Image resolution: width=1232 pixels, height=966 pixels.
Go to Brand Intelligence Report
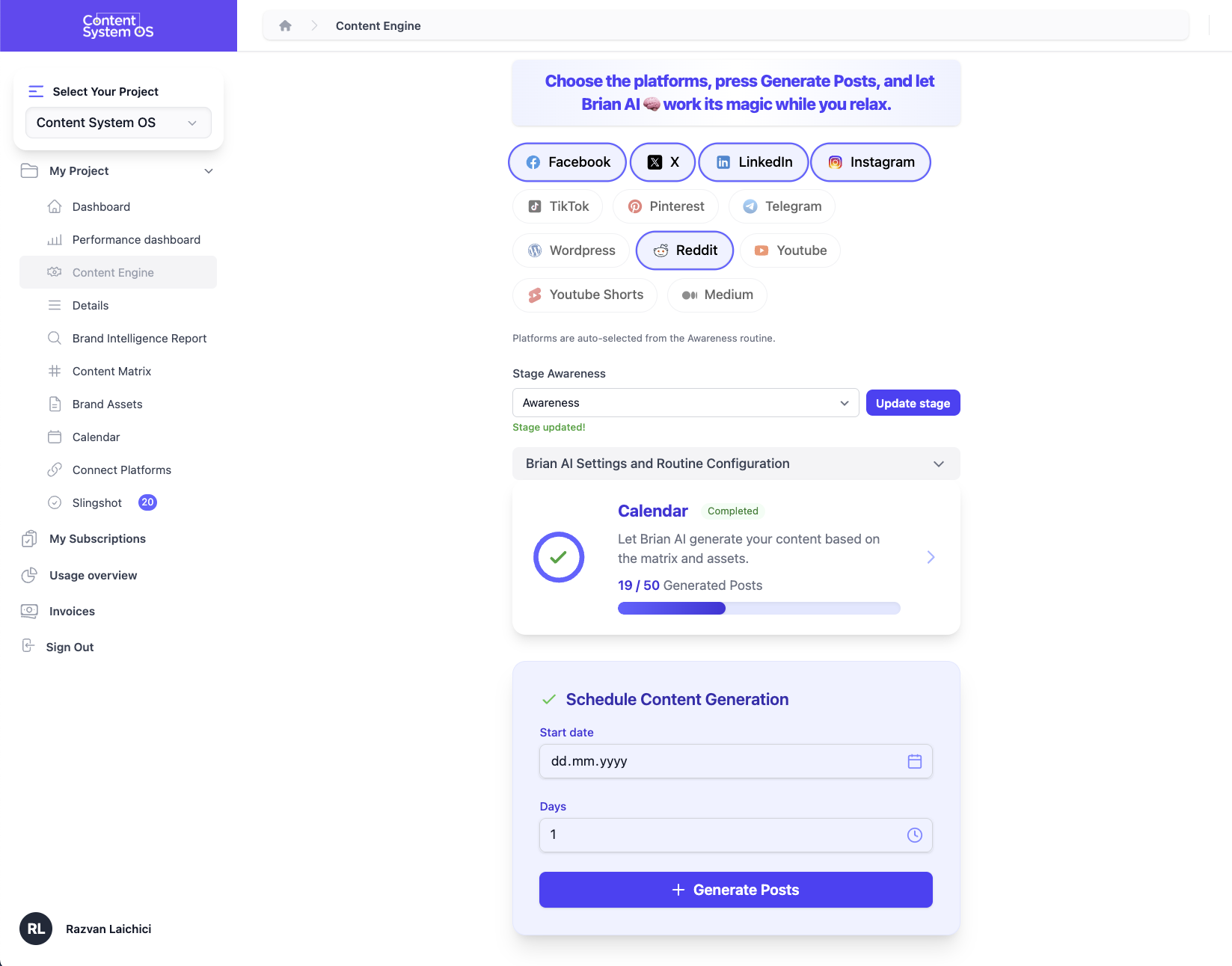click(x=139, y=339)
